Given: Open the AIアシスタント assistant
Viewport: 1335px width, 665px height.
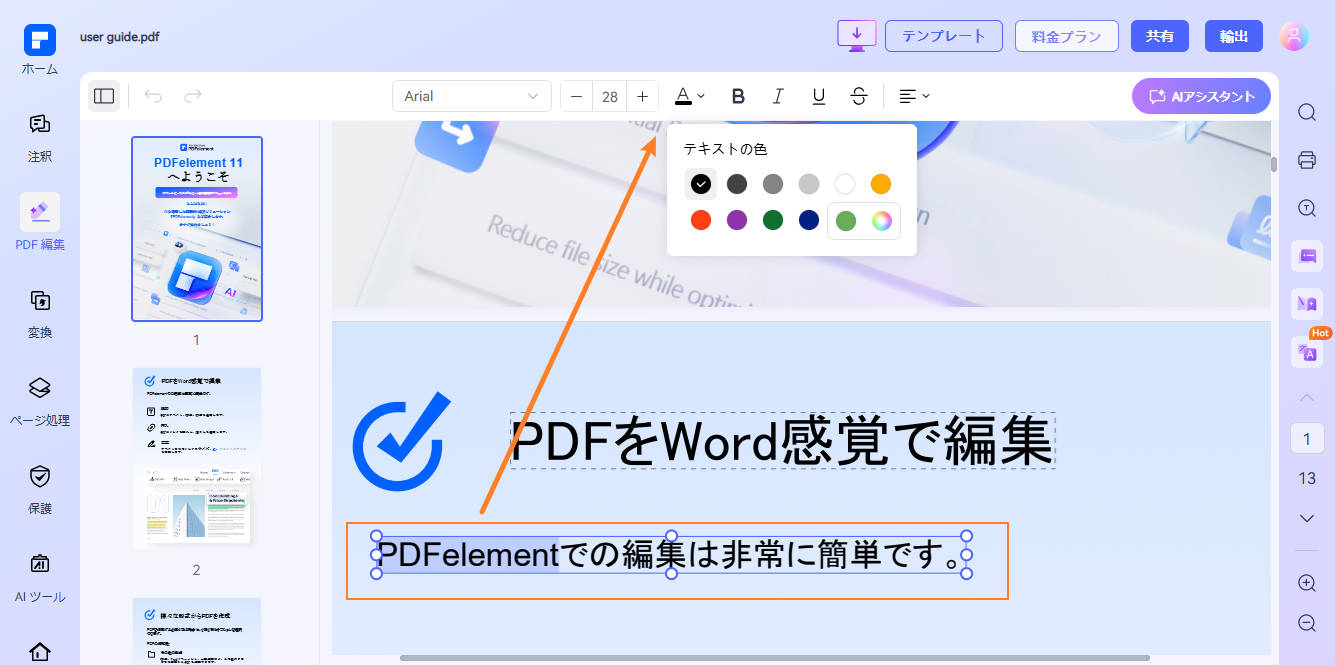Looking at the screenshot, I should [1201, 96].
